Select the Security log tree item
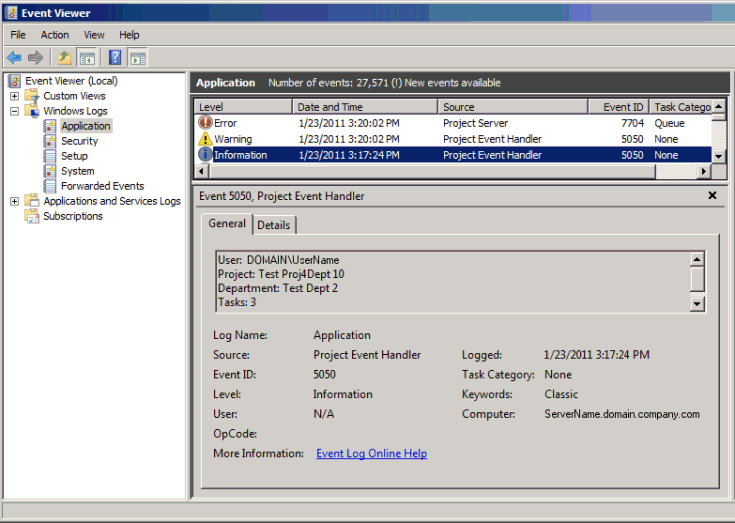 [79, 141]
